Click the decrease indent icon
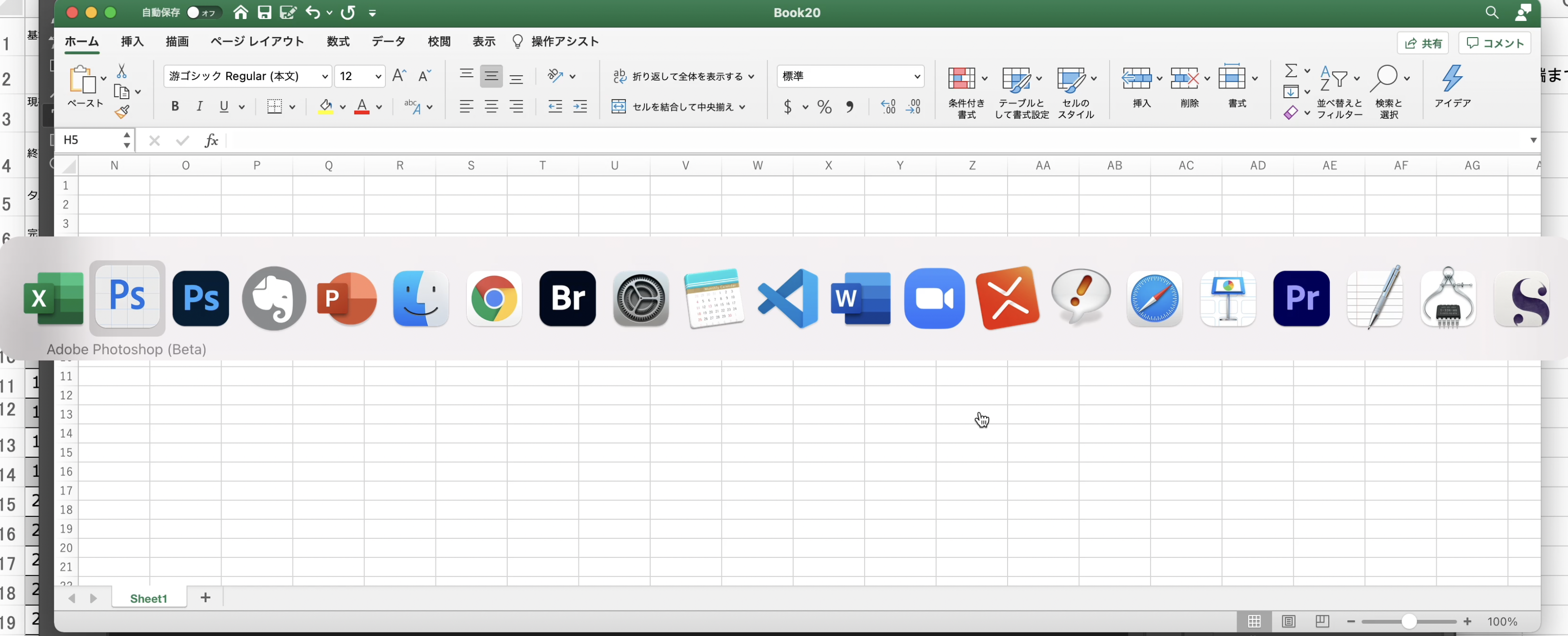1568x636 pixels. click(x=555, y=106)
